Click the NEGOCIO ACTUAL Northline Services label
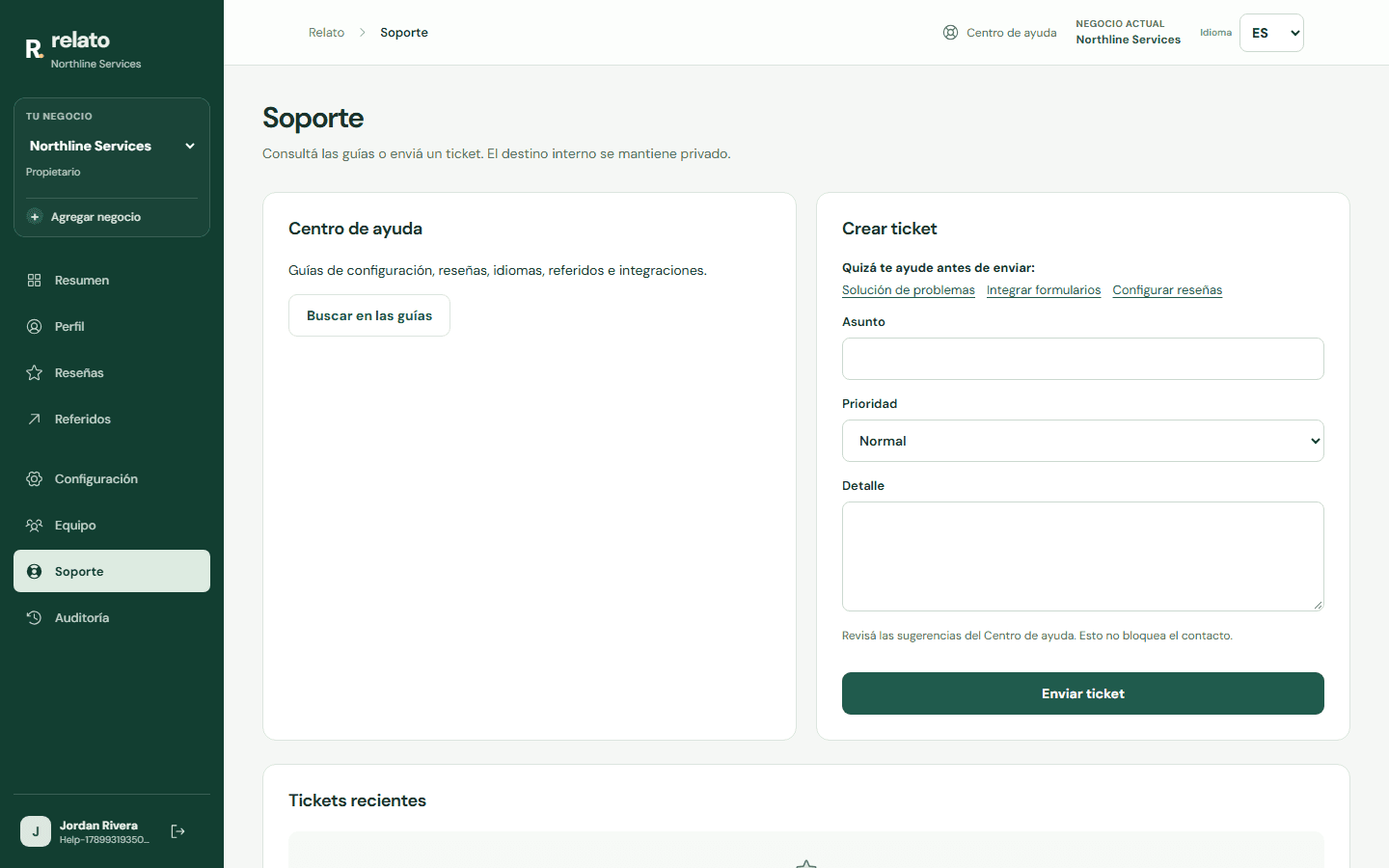This screenshot has width=1389, height=868. coord(1129,32)
